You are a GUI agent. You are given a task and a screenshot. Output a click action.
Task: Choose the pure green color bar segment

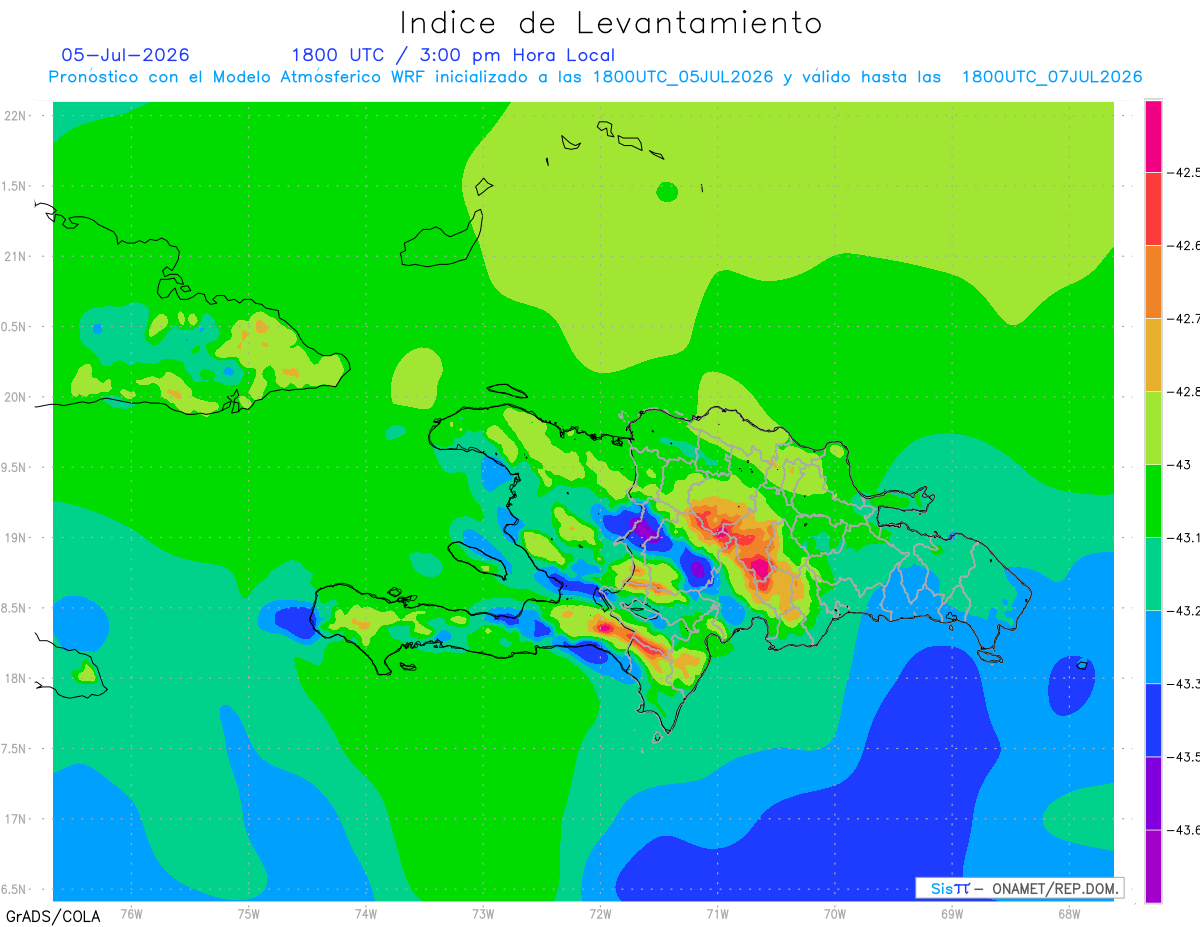coord(1153,500)
